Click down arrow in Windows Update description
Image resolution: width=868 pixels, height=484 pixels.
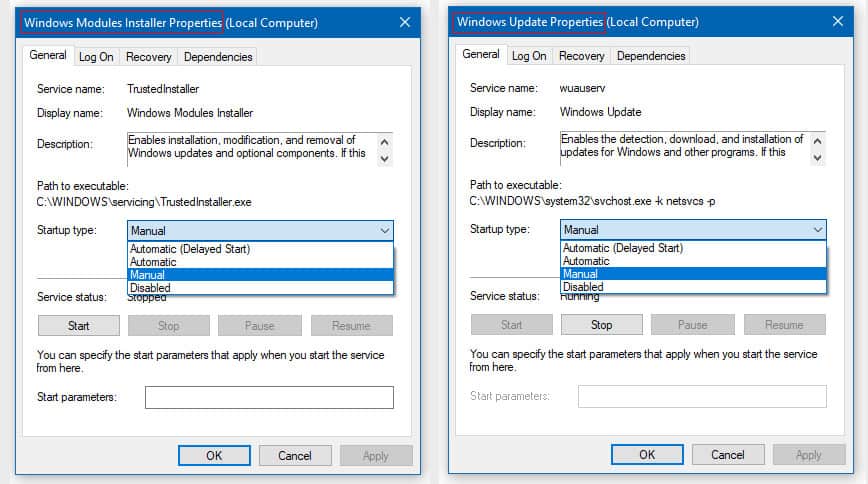(x=817, y=158)
